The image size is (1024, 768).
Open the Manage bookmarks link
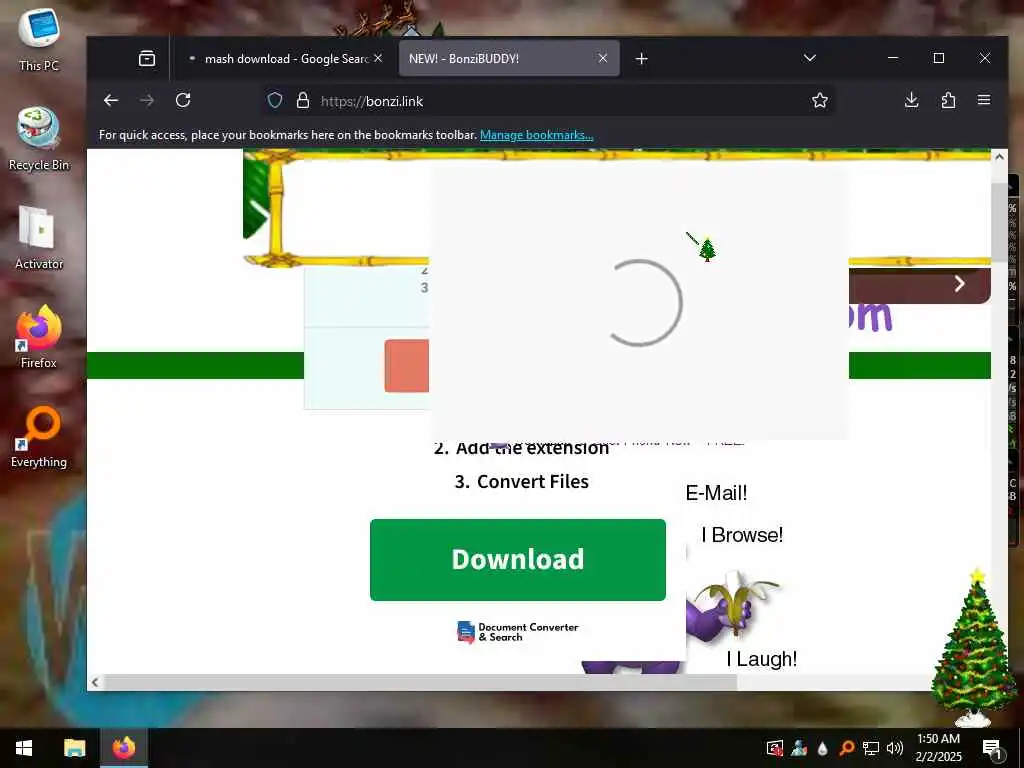[x=537, y=135]
